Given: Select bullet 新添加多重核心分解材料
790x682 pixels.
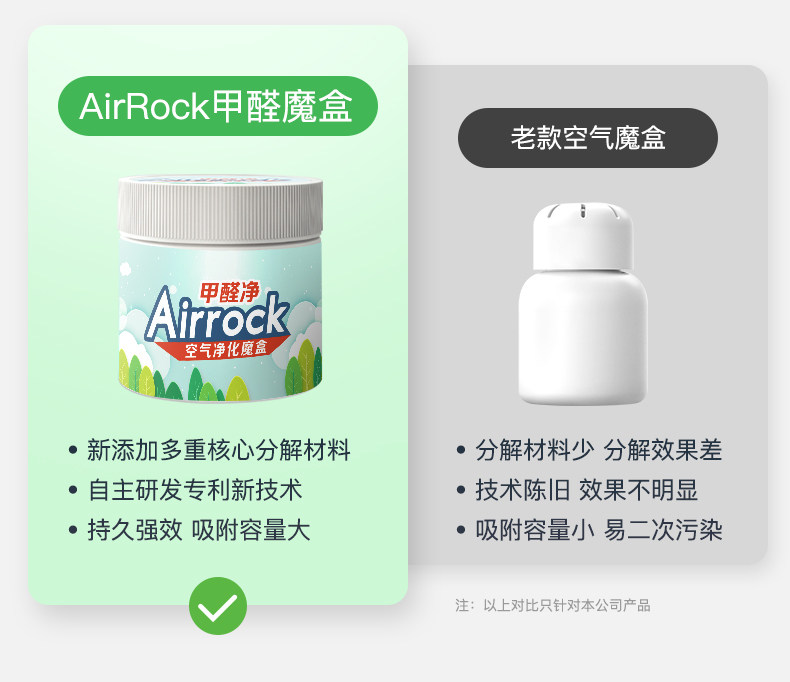Looking at the screenshot, I should (209, 450).
